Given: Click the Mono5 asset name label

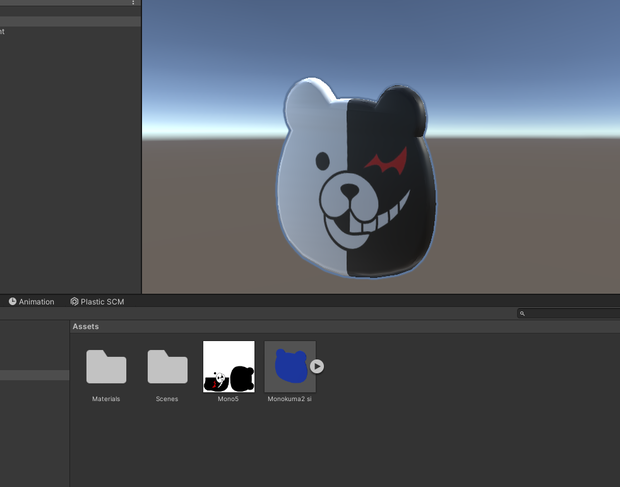Looking at the screenshot, I should [228, 399].
